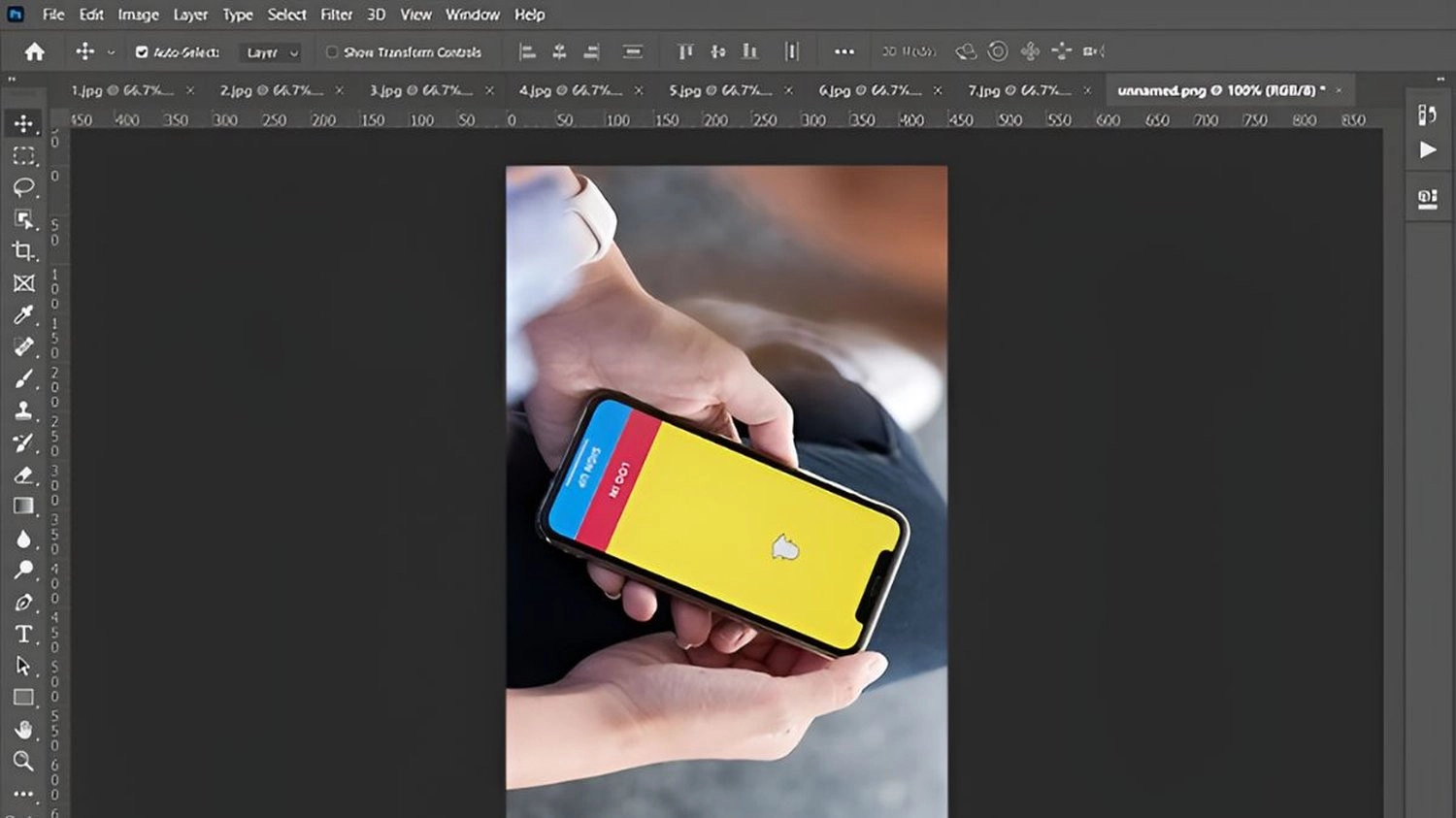This screenshot has width=1456, height=818.
Task: Close the unnamed.png document tab
Action: click(x=1340, y=90)
